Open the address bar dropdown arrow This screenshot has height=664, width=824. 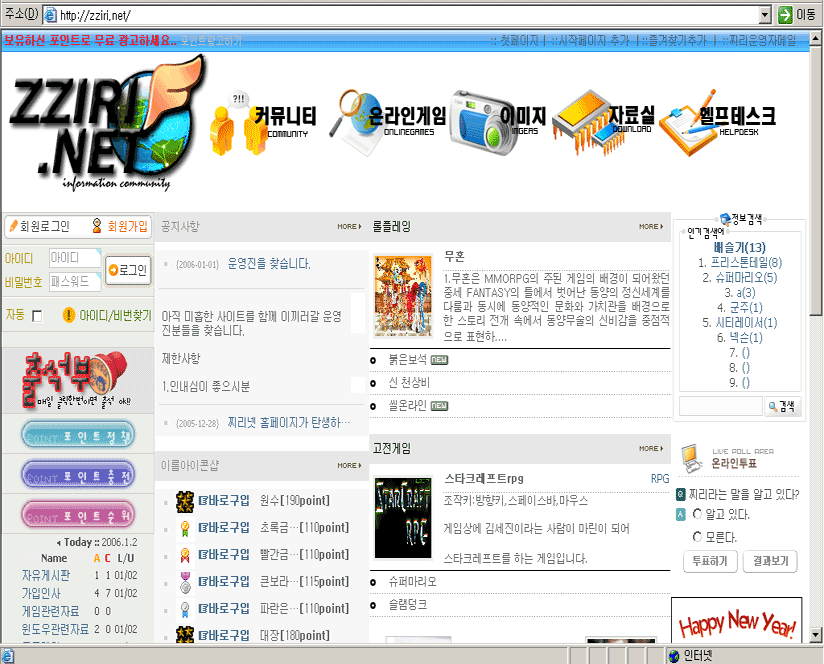point(765,15)
